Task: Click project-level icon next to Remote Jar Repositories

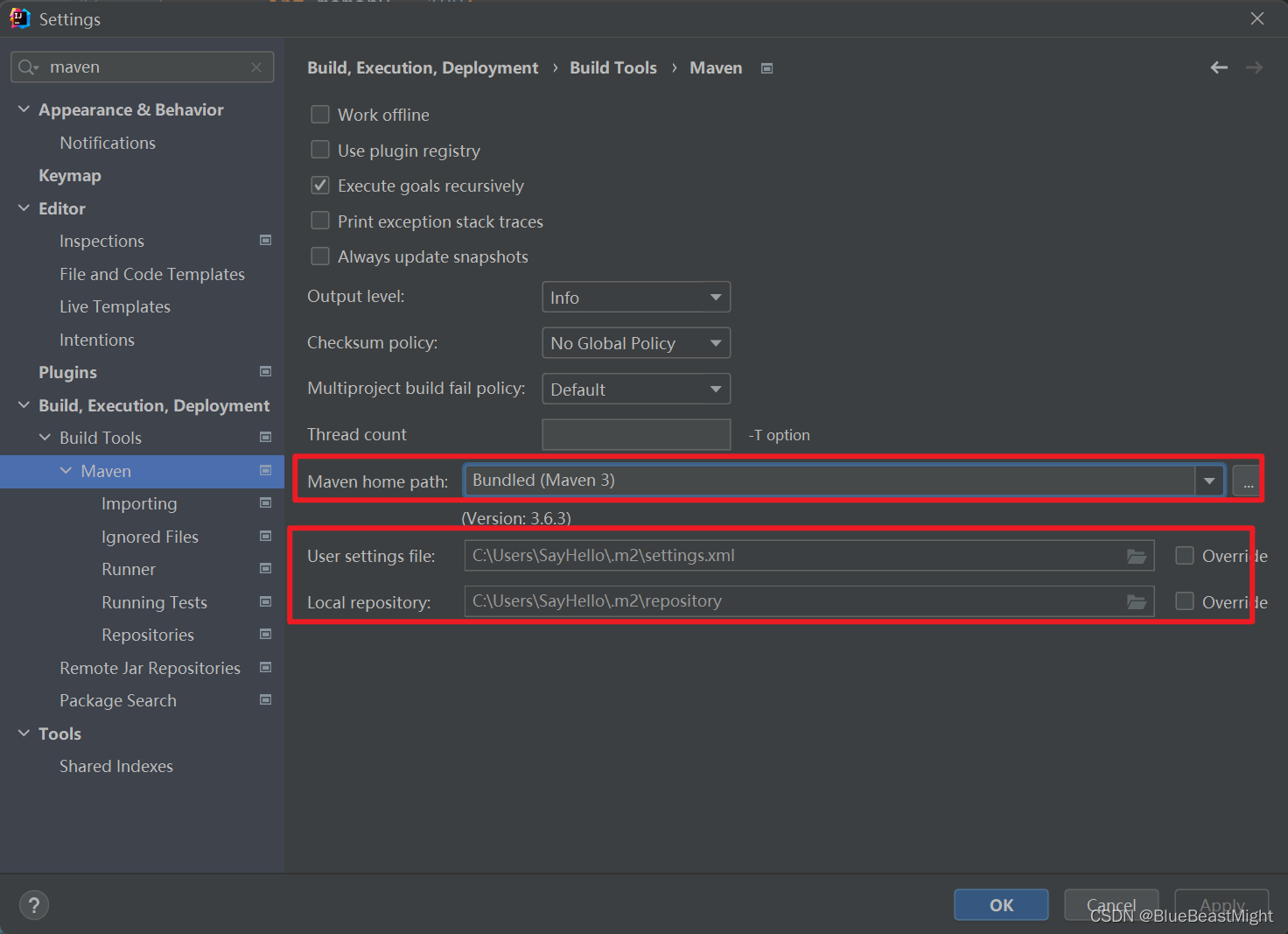Action: coord(266,667)
